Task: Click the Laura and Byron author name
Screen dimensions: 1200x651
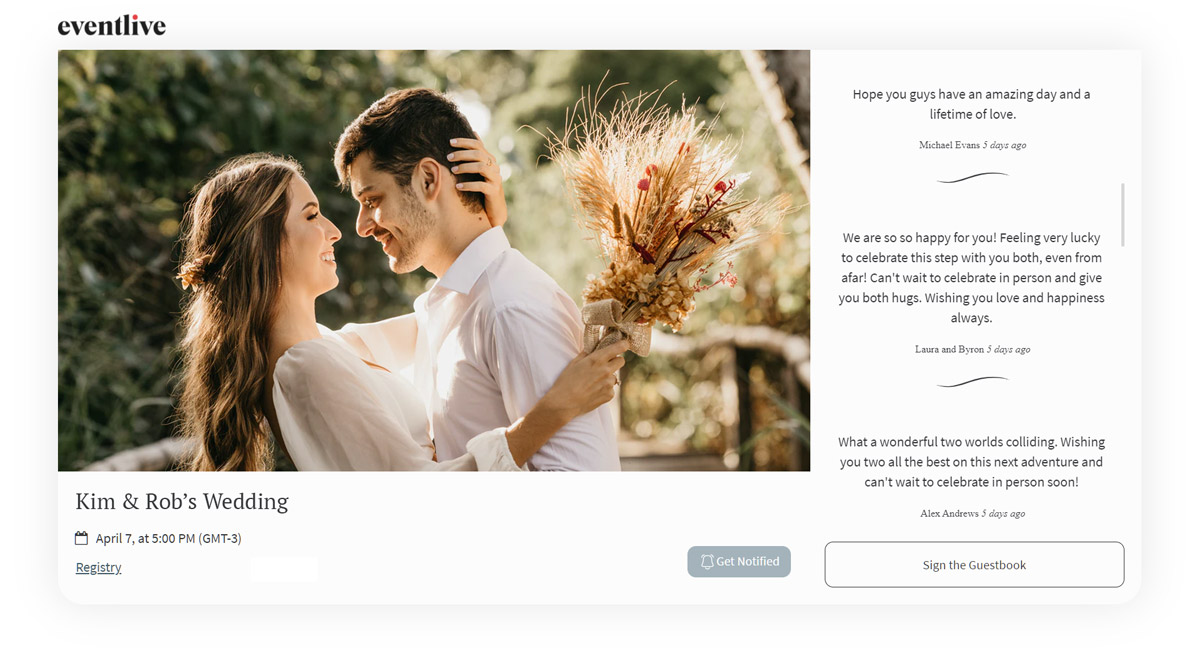Action: (x=949, y=350)
